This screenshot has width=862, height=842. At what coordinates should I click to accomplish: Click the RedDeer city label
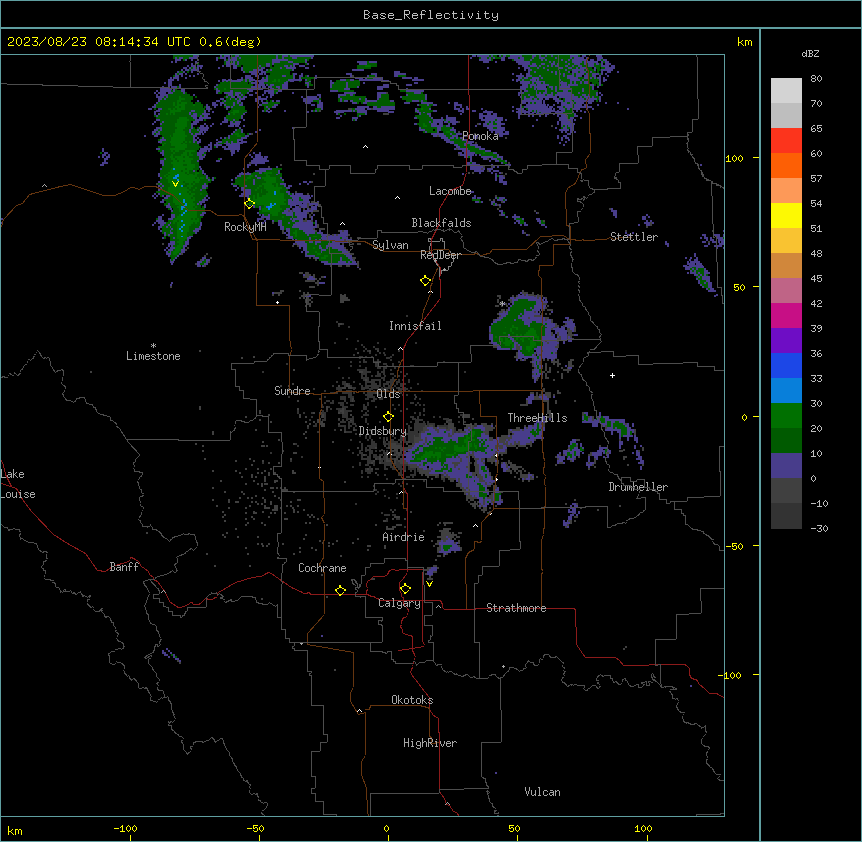[x=440, y=255]
